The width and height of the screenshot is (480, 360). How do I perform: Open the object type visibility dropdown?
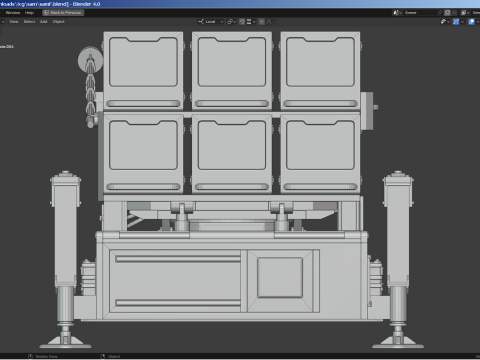tap(446, 22)
